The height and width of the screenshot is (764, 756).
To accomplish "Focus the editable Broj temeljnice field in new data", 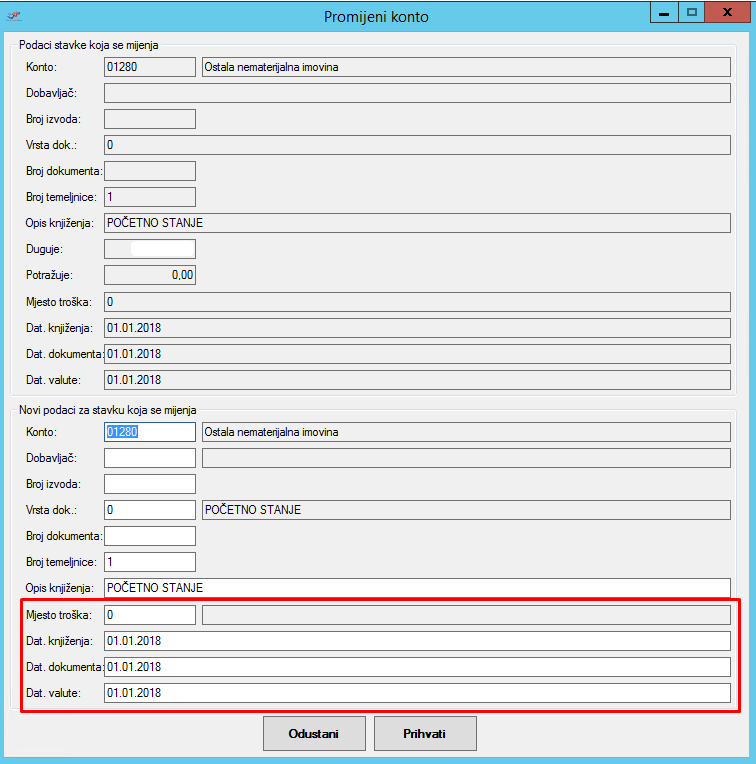I will (x=149, y=562).
